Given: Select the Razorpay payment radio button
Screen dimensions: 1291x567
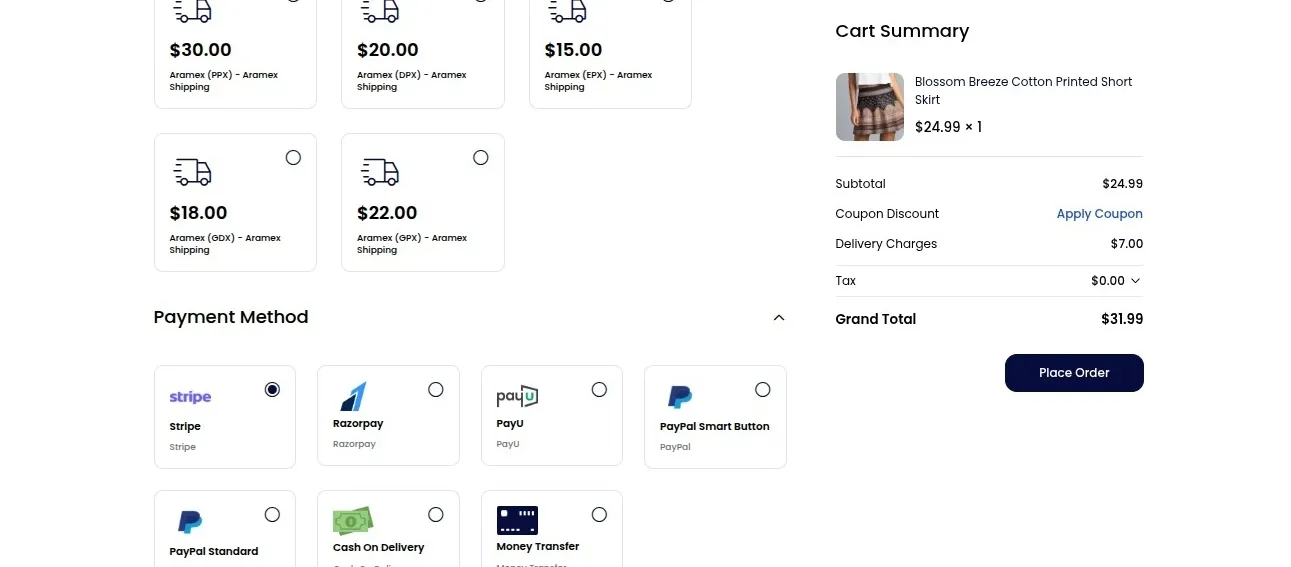Looking at the screenshot, I should tap(436, 389).
